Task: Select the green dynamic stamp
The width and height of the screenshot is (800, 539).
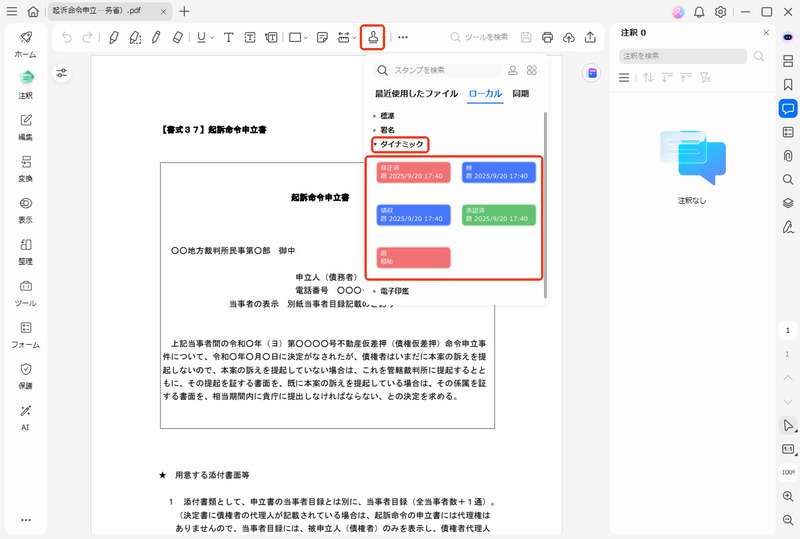Action: tap(498, 214)
